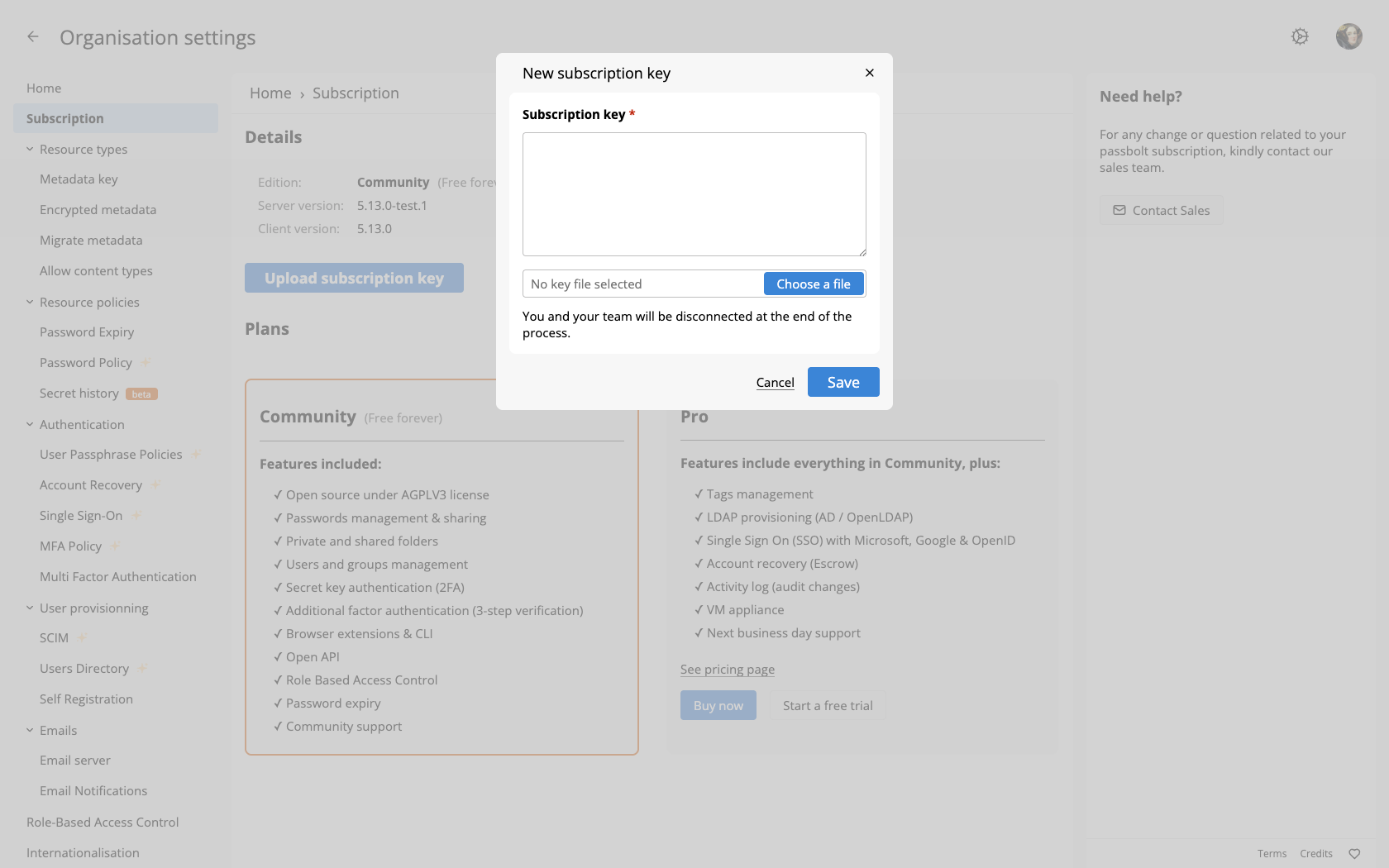Click the sparkle icon next to Password Policy
Image resolution: width=1389 pixels, height=868 pixels.
[146, 362]
